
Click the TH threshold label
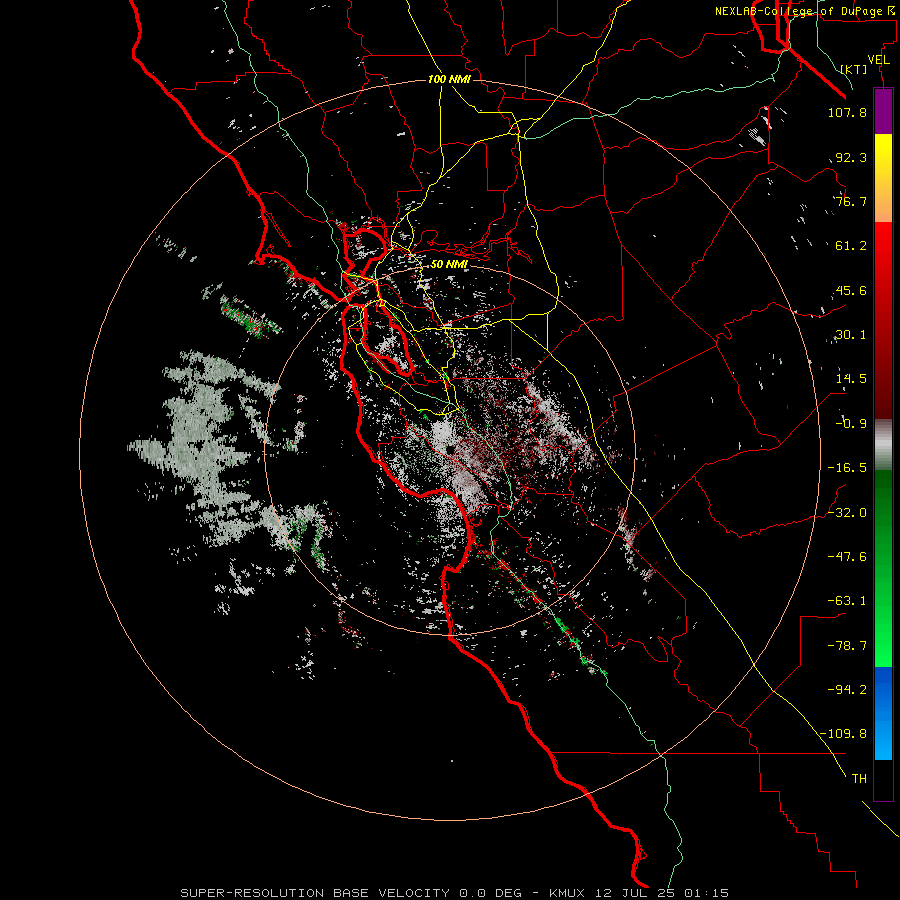coord(859,779)
